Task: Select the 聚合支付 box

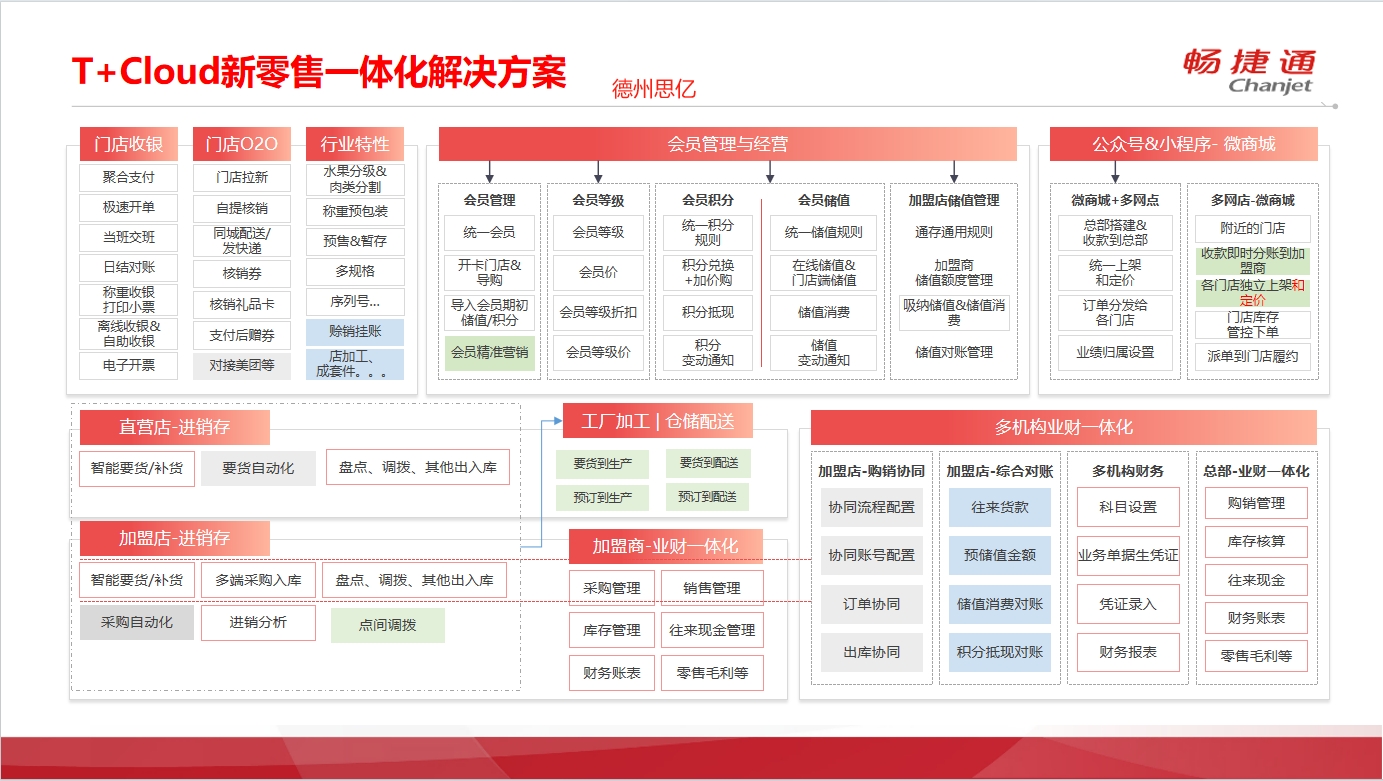Action: (x=129, y=178)
